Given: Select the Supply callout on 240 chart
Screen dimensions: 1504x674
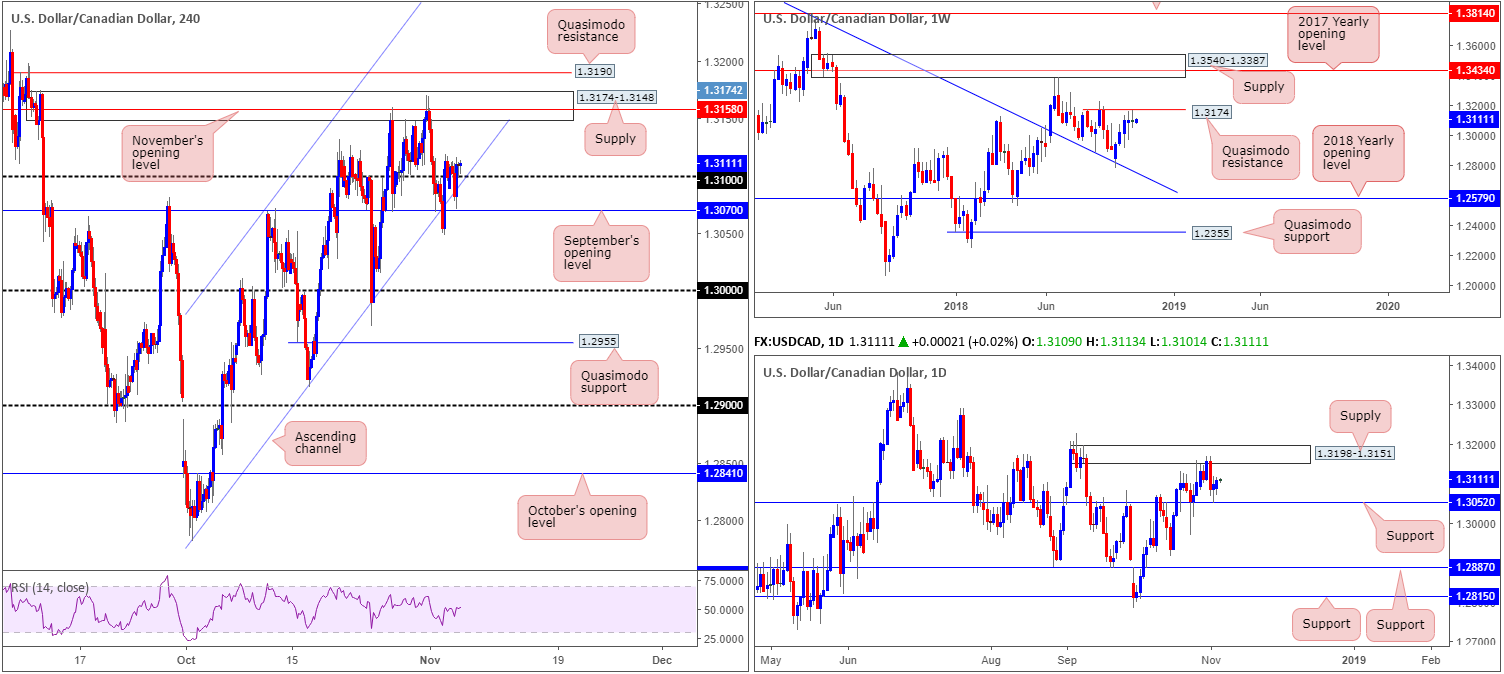Looking at the screenshot, I should point(614,139).
